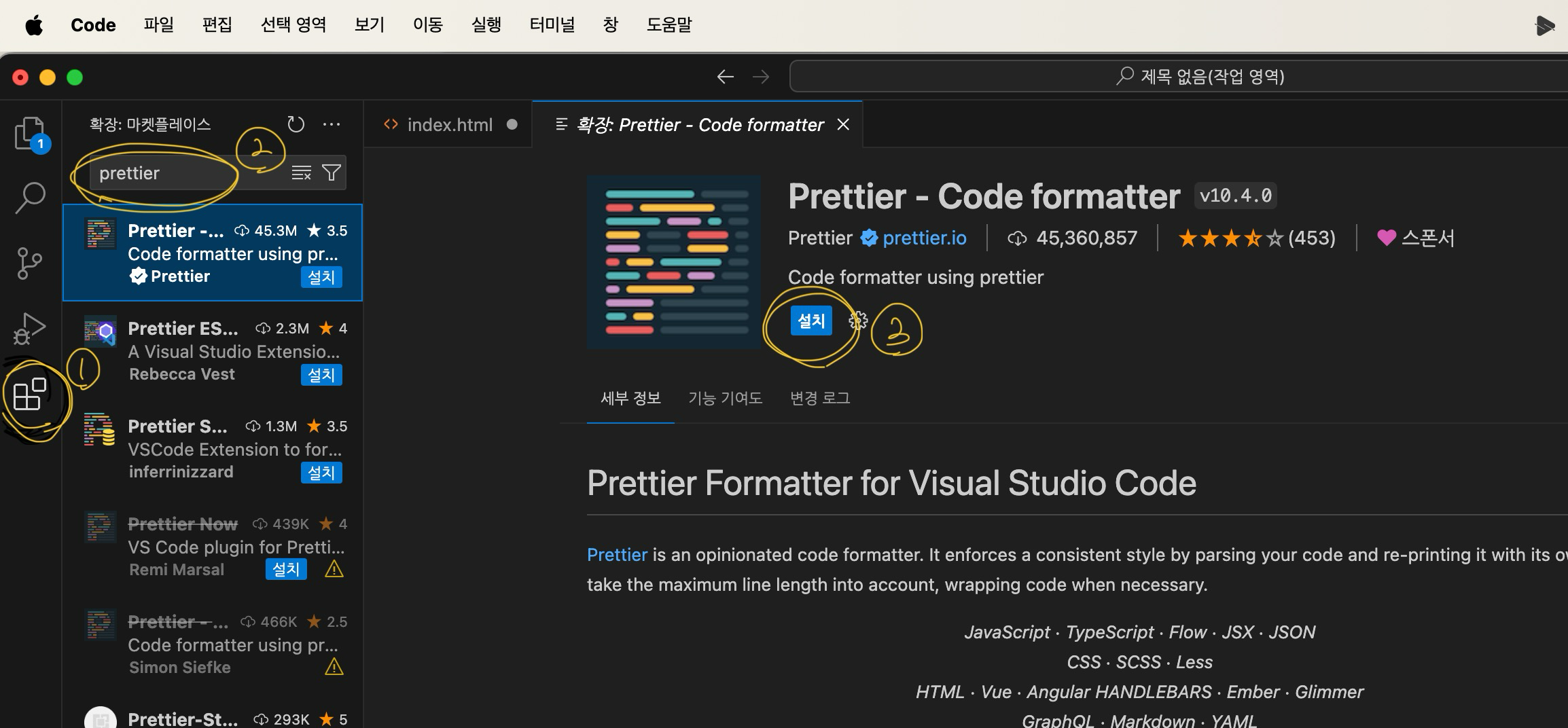Click the 45,360,857 install count
1568x728 pixels.
pyautogui.click(x=1073, y=238)
